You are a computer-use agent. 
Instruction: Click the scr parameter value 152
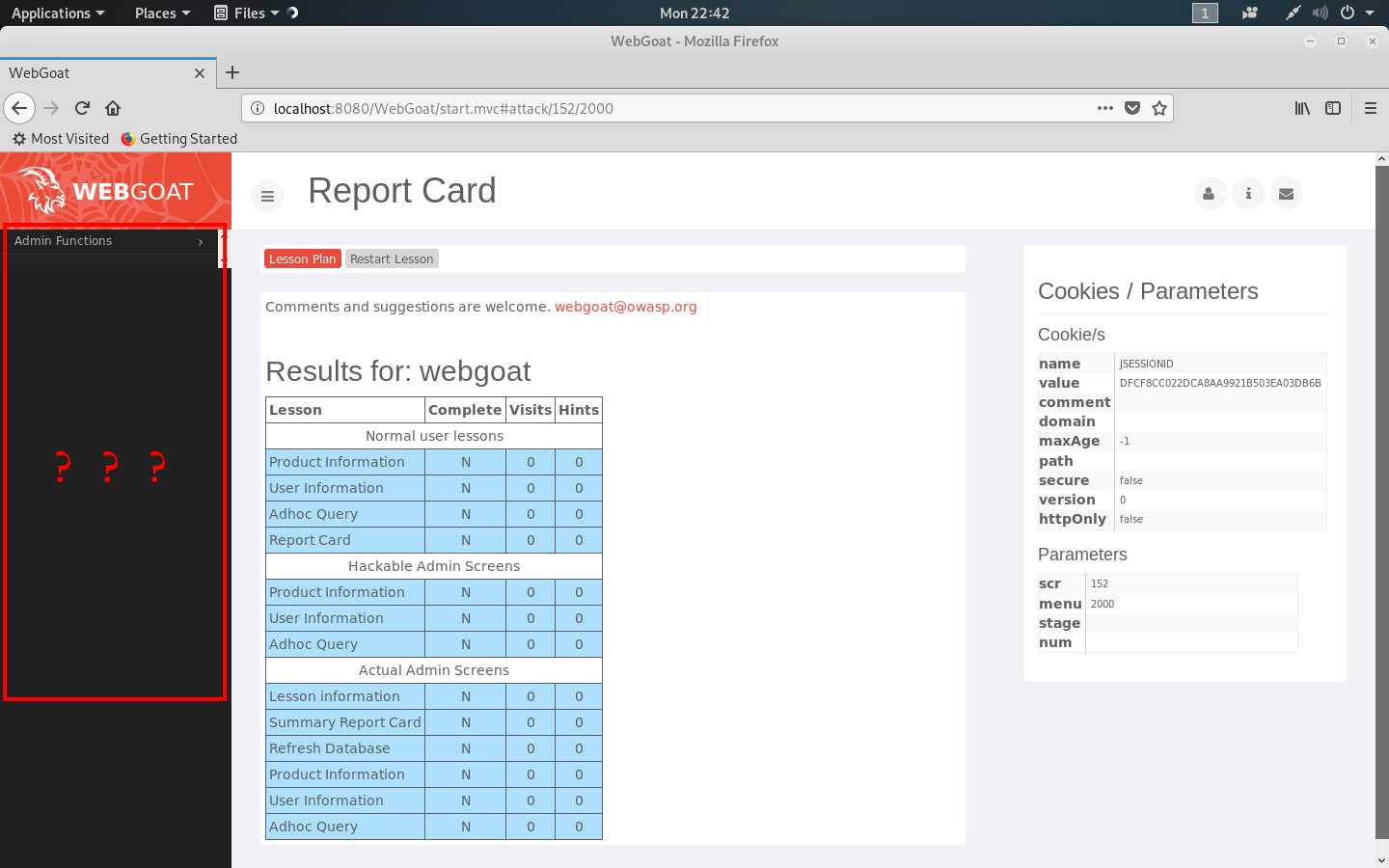pyautogui.click(x=1100, y=583)
